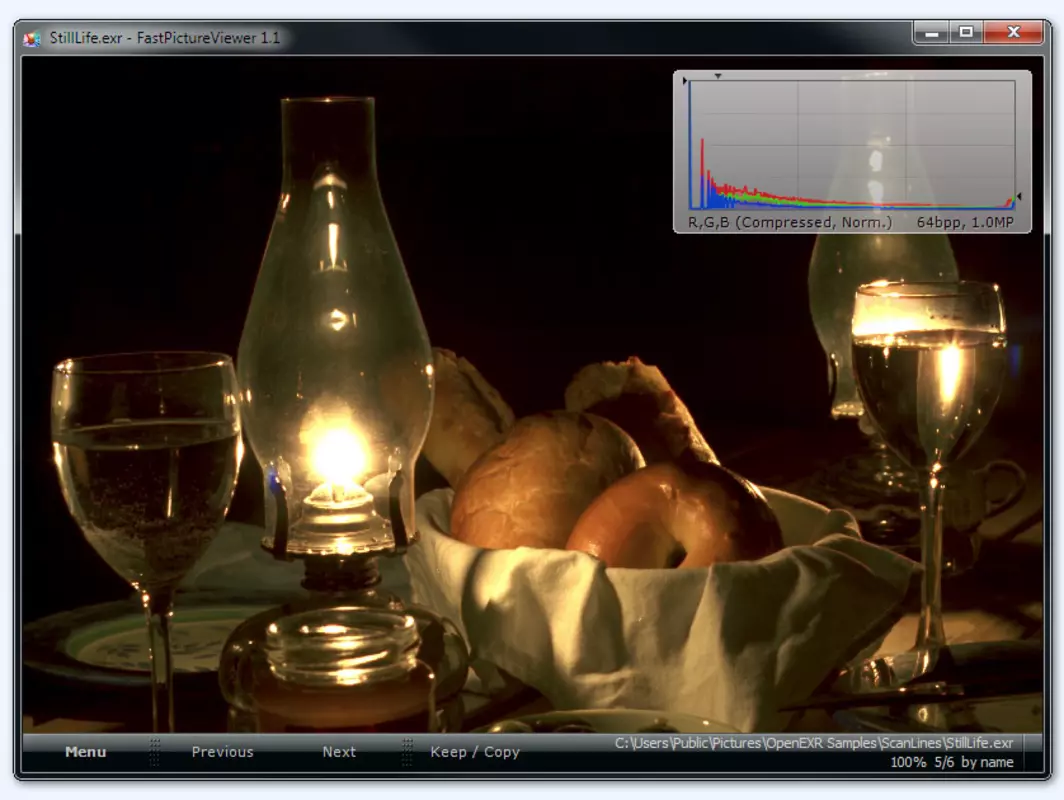Advance to the Next image
The width and height of the screenshot is (1064, 800).
click(339, 752)
